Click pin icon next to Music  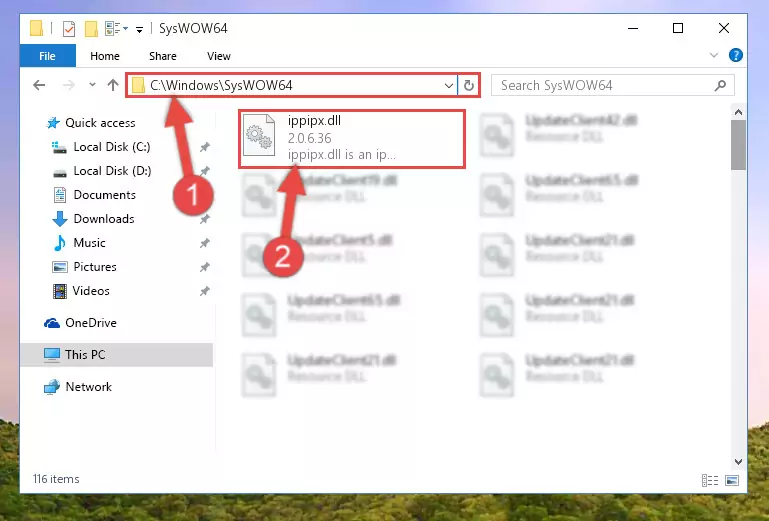(x=205, y=243)
